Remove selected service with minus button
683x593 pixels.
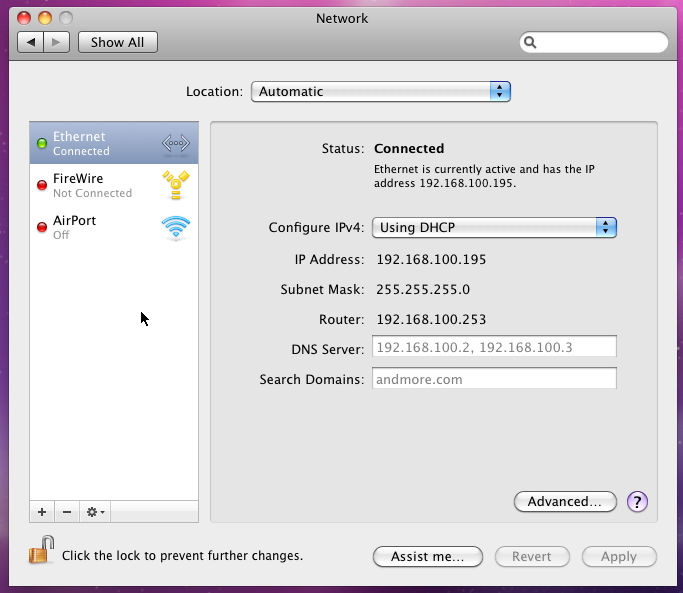point(67,511)
